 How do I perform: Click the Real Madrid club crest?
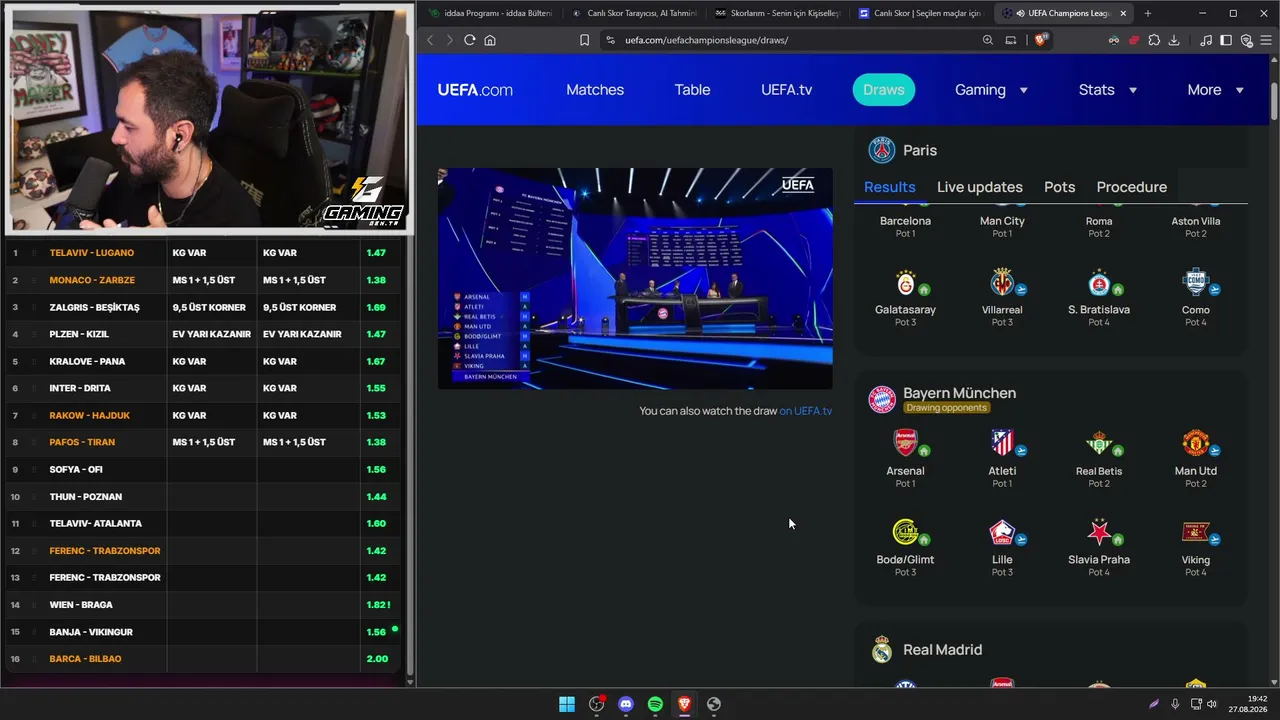coord(882,650)
